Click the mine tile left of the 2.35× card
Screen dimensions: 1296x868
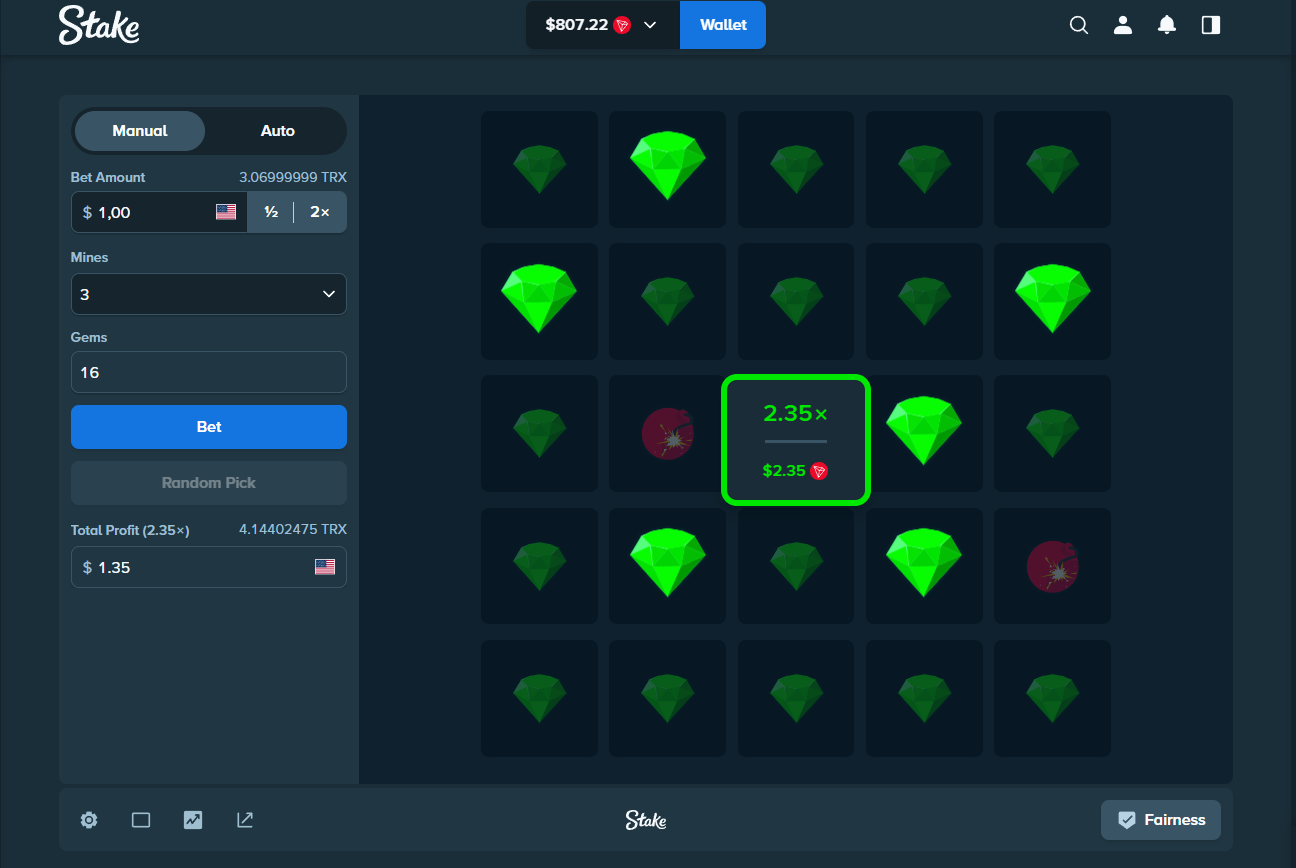coord(668,433)
